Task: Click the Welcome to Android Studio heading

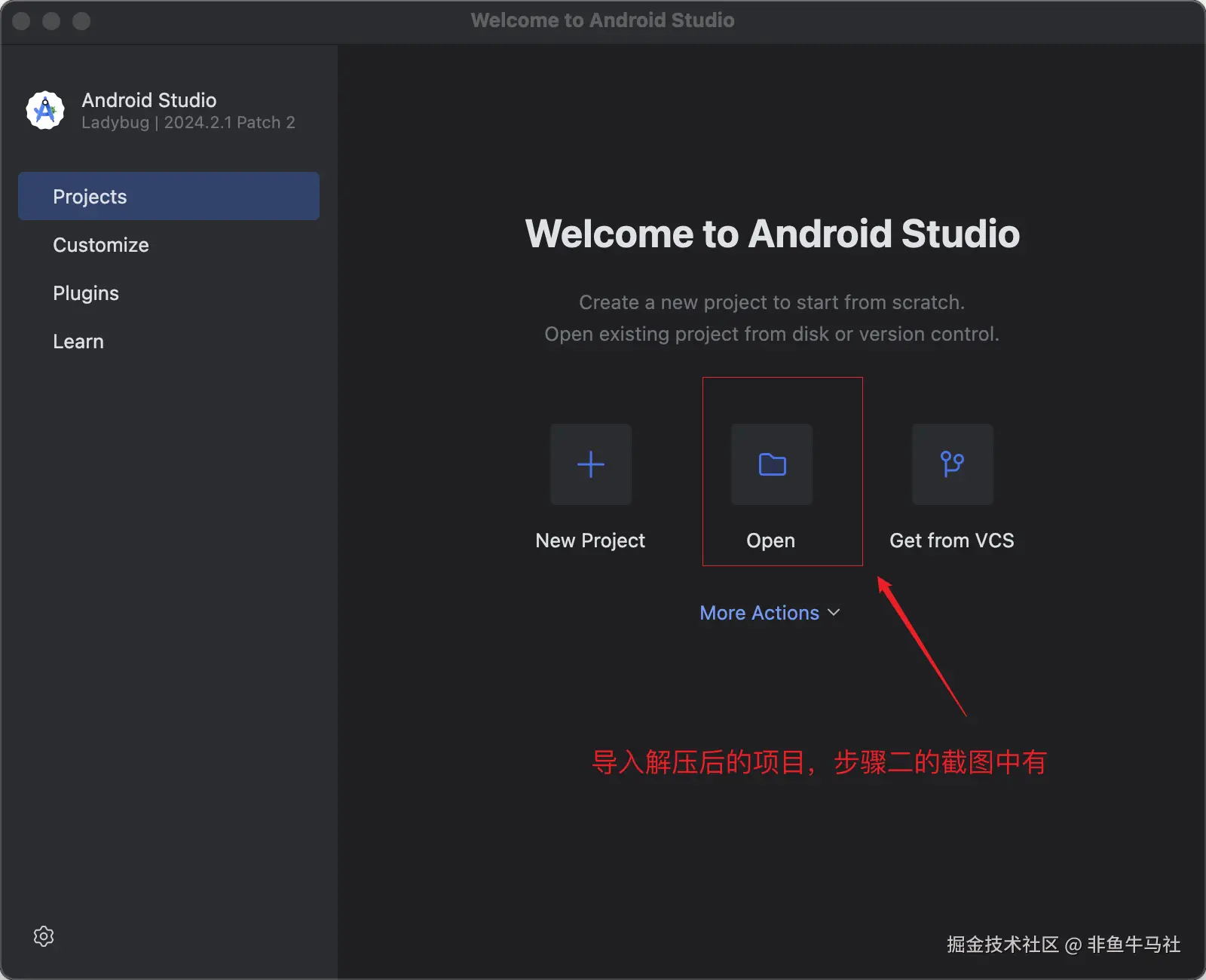Action: point(773,234)
